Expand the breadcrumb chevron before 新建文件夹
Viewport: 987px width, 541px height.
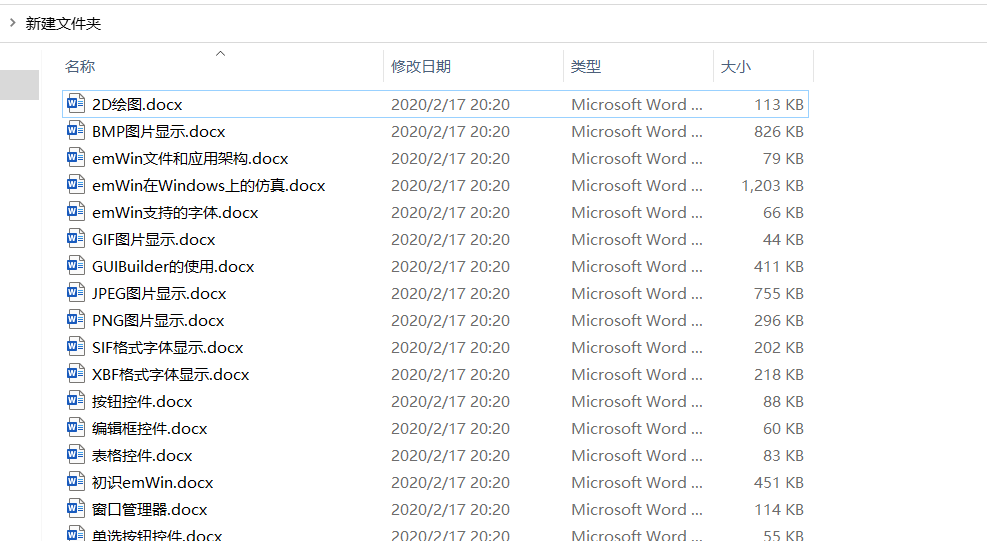(12, 23)
